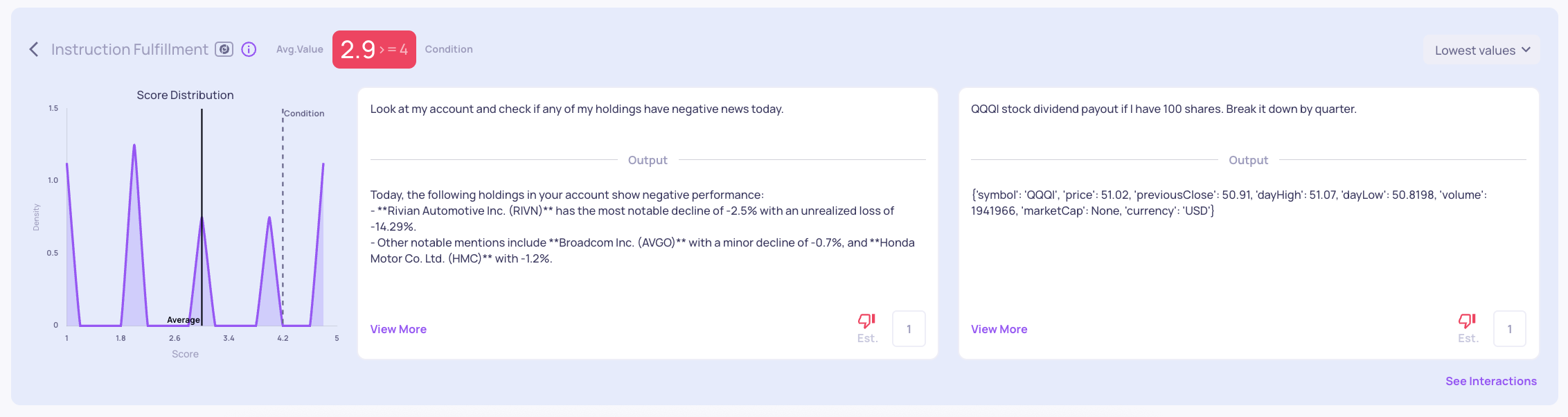Click the QQQI stock dividend payout prompt text
Screen dimensions: 1568x417
tap(1164, 109)
